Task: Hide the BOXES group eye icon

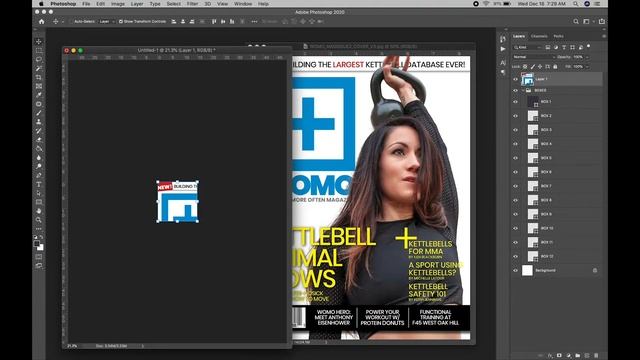Action: click(x=515, y=91)
